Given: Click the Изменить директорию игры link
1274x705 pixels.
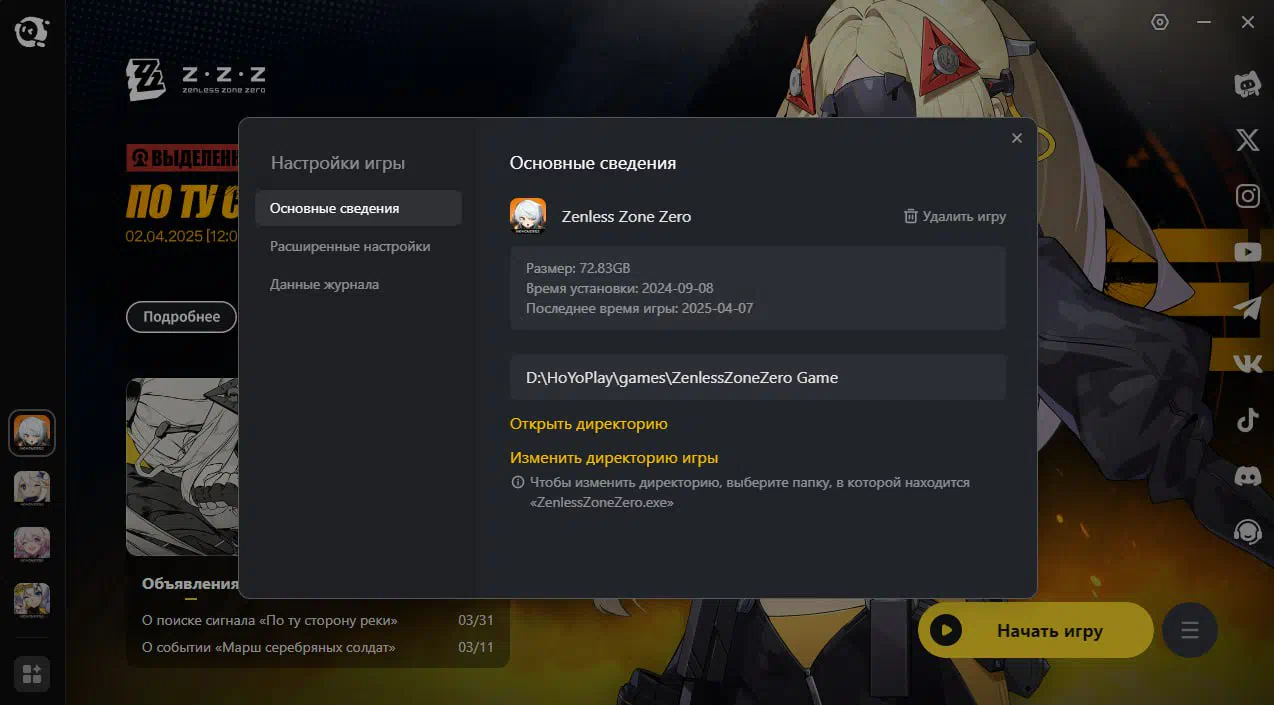Looking at the screenshot, I should (614, 458).
